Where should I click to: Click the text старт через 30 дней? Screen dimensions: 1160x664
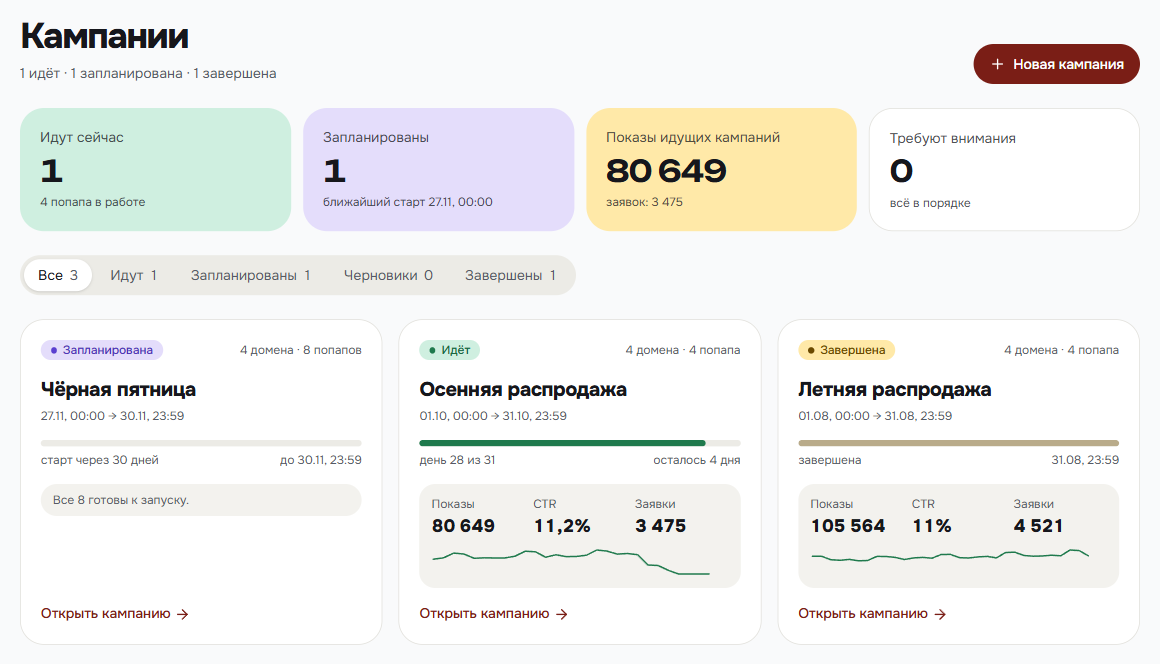click(x=100, y=460)
